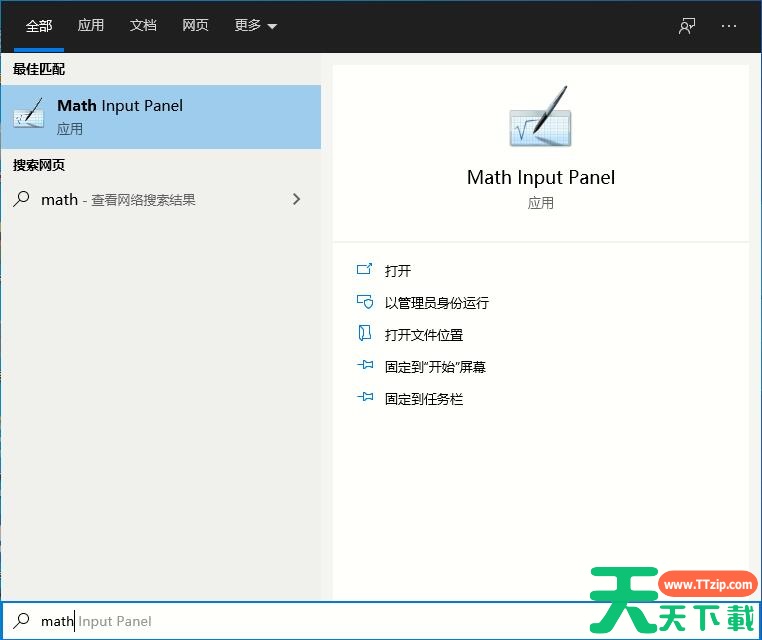Image resolution: width=762 pixels, height=640 pixels.
Task: Select the Math Input Panel best match result
Action: 160,116
